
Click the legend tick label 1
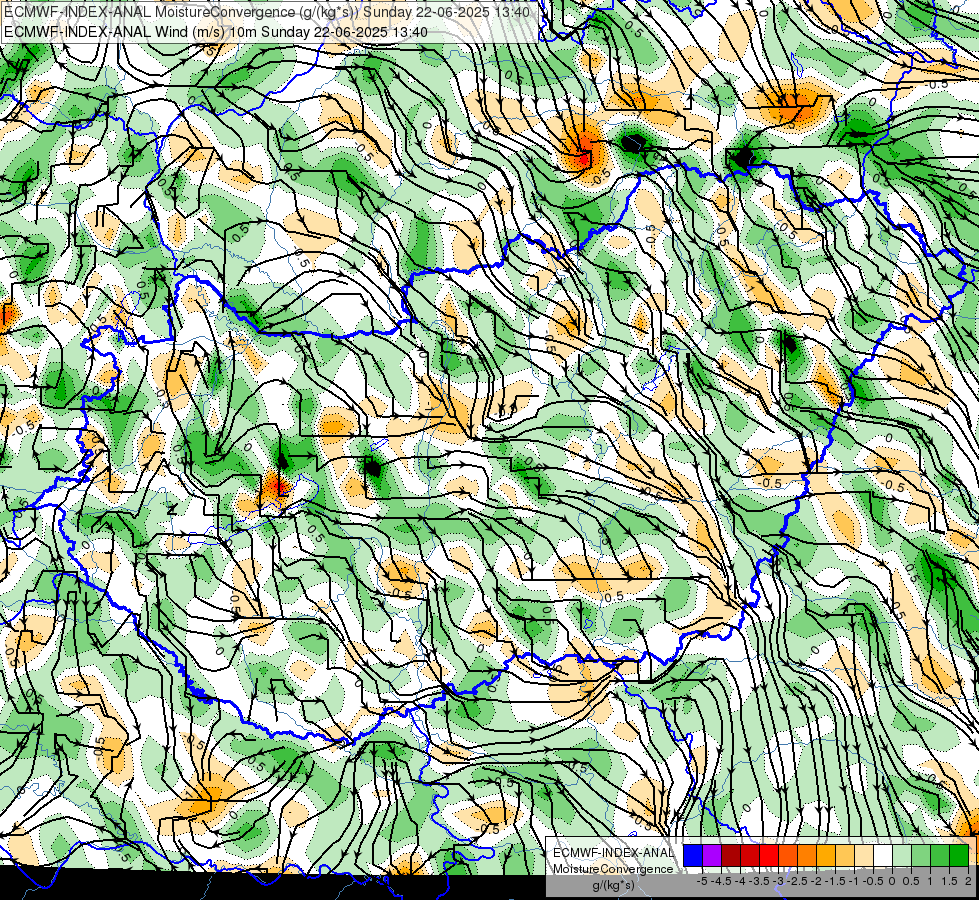[x=930, y=881]
